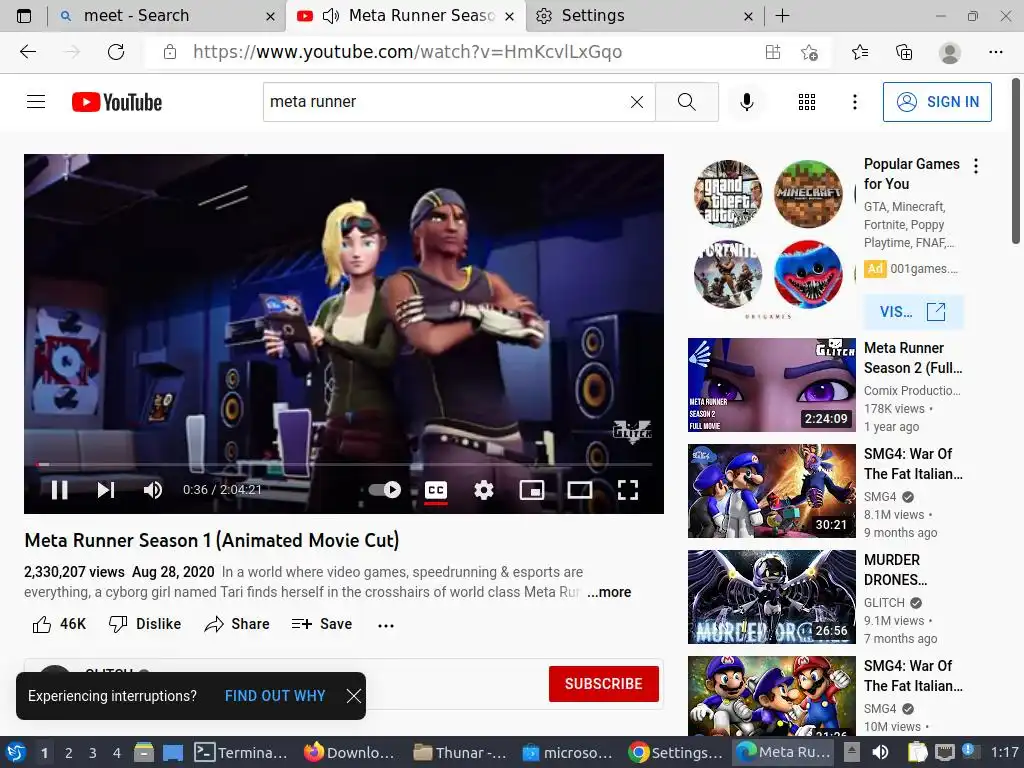Open clipboard tray icon
Screen dimensions: 1024x768
(x=917, y=753)
